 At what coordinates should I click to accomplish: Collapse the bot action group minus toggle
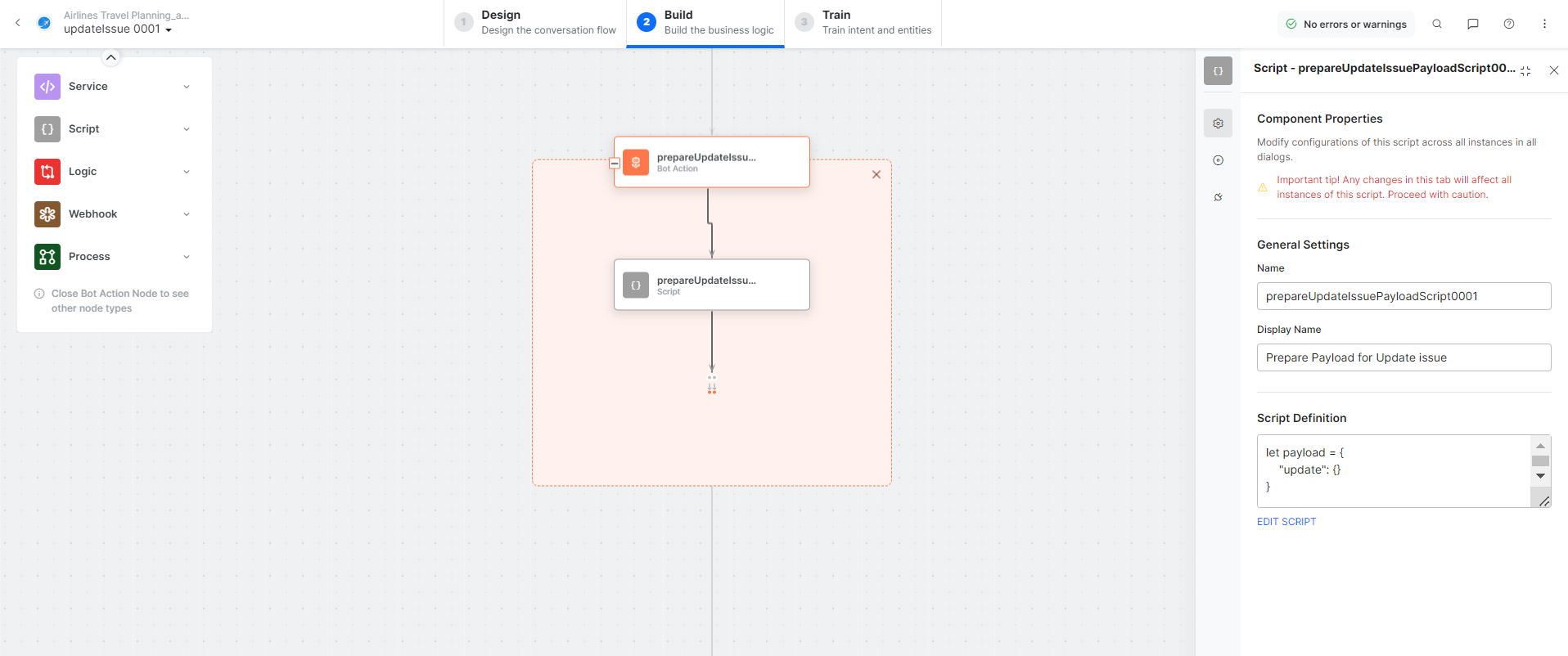[x=614, y=164]
